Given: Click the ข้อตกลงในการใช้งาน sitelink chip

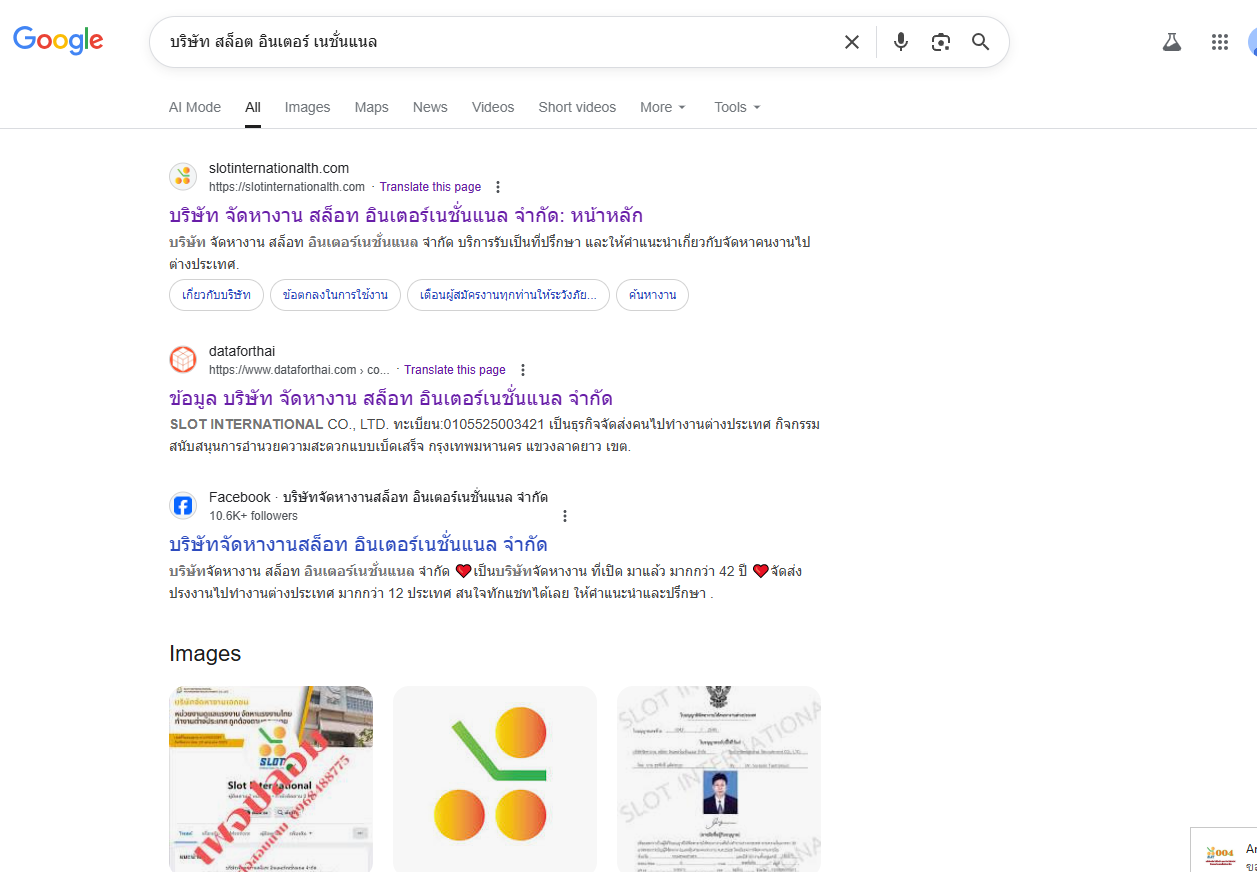Looking at the screenshot, I should pyautogui.click(x=335, y=295).
